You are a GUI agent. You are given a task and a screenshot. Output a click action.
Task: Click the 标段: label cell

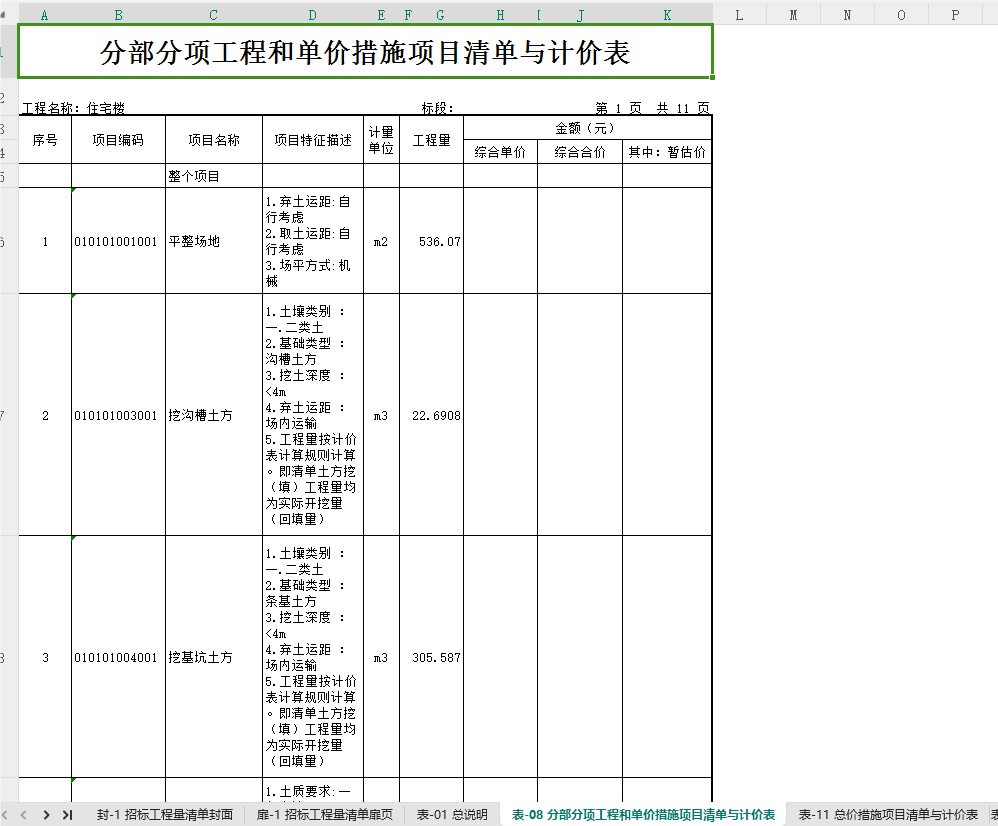437,108
